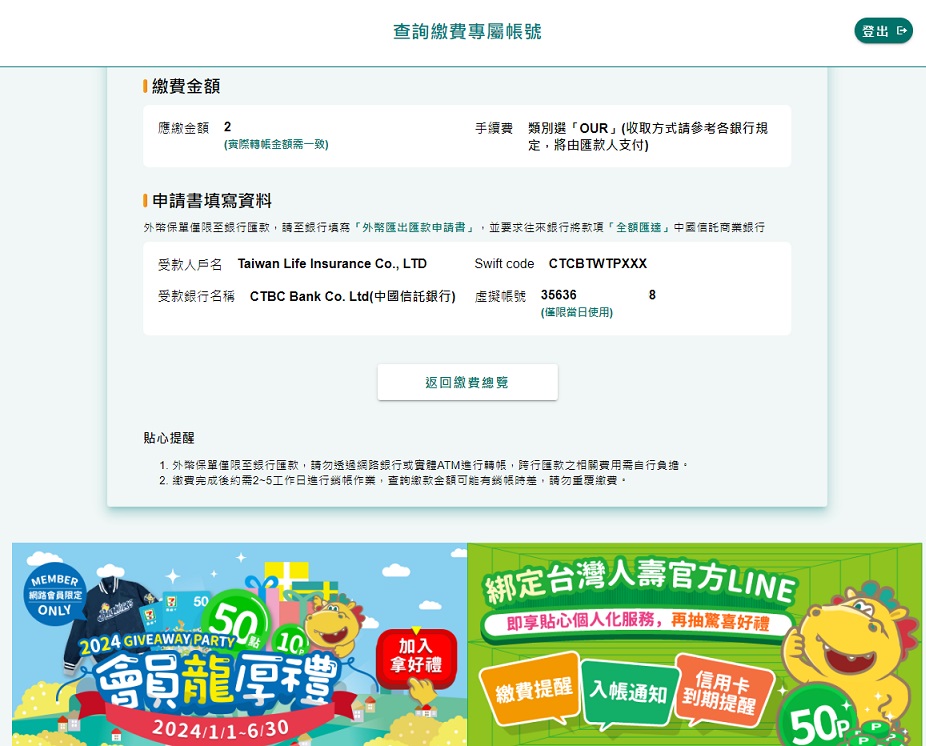The image size is (926, 746).
Task: Click 返回繳費總覽 button
Action: 467,382
